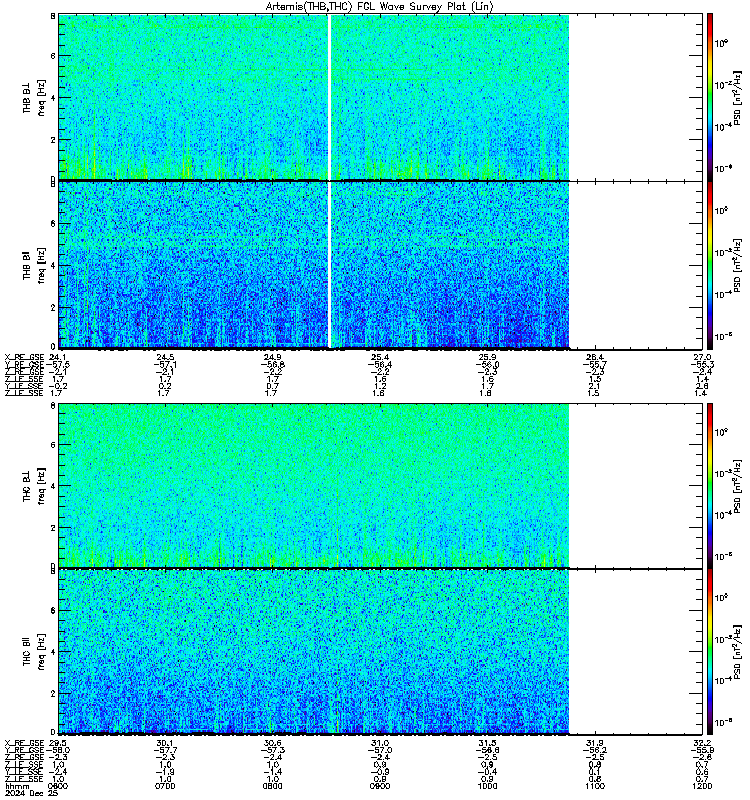Click the 'THC B⊥ freq [Hz]' axis label
This screenshot has height=800, width=750.
click(x=34, y=486)
